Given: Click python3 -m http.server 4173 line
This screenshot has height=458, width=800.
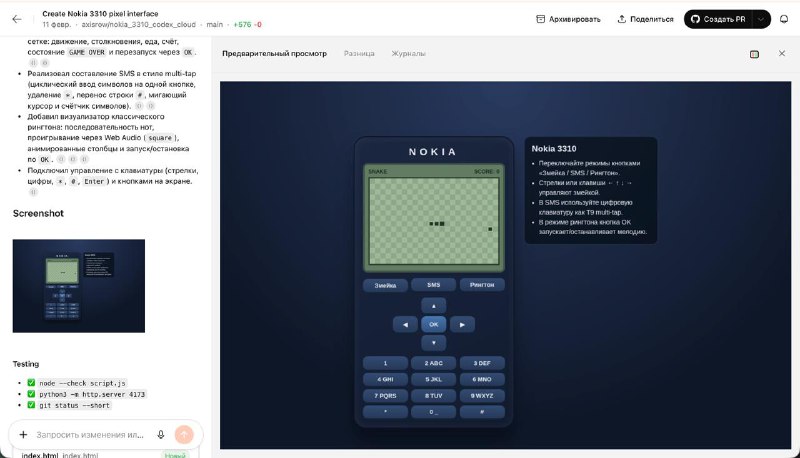Looking at the screenshot, I should click(x=92, y=394).
